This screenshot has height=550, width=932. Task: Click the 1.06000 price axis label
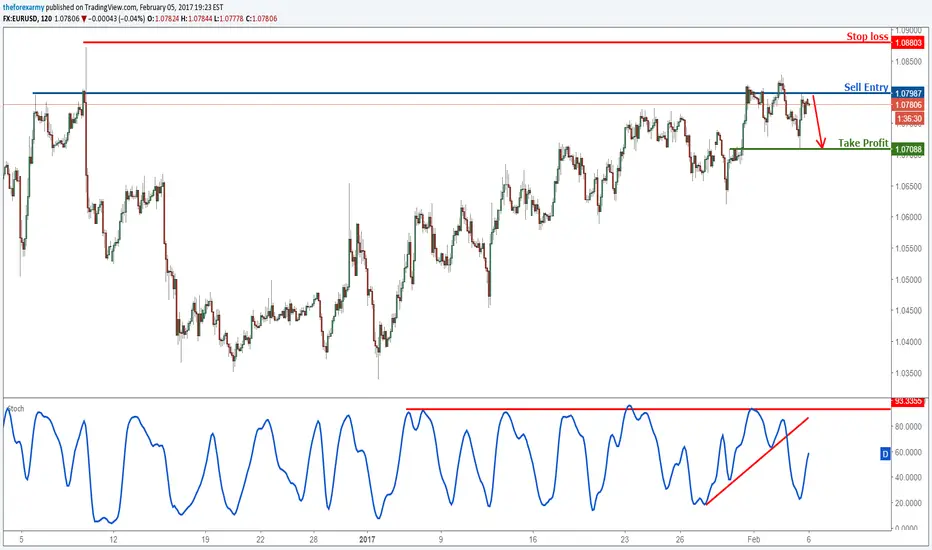[909, 217]
